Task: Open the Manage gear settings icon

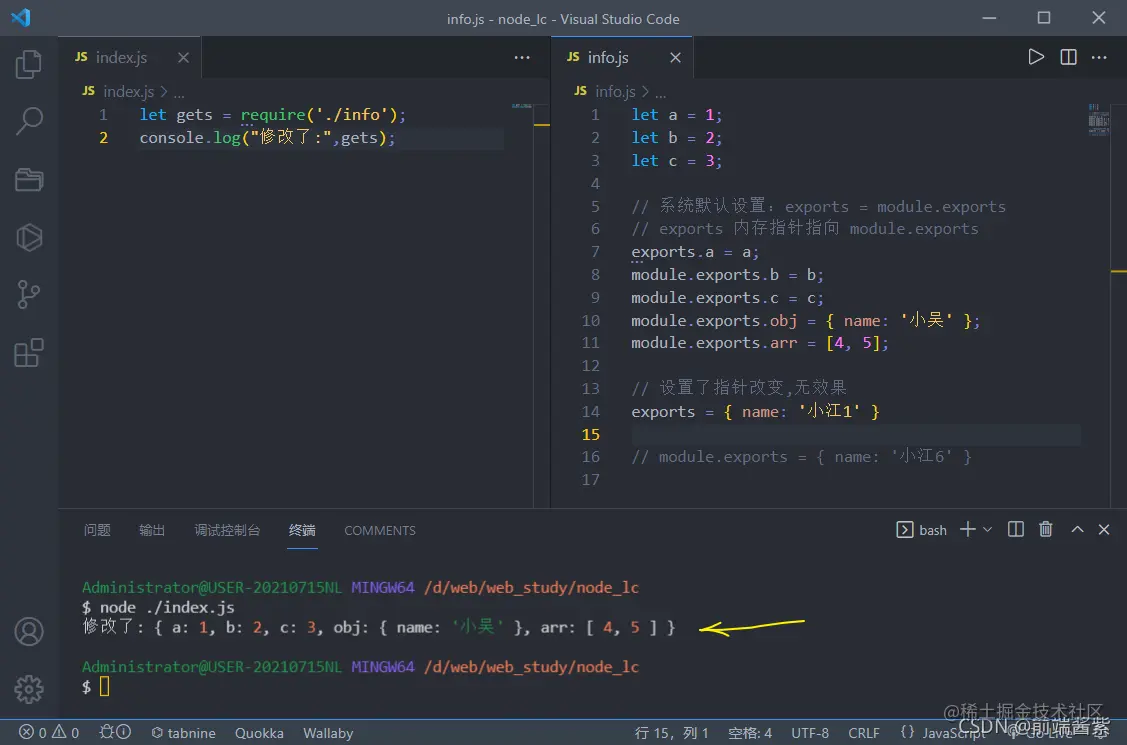Action: pyautogui.click(x=29, y=689)
